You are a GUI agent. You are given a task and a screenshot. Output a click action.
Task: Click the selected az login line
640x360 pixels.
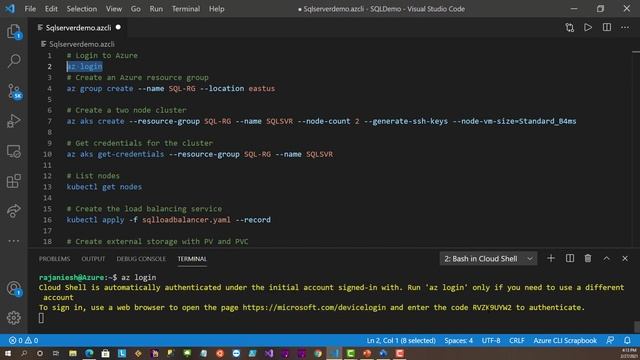84,67
